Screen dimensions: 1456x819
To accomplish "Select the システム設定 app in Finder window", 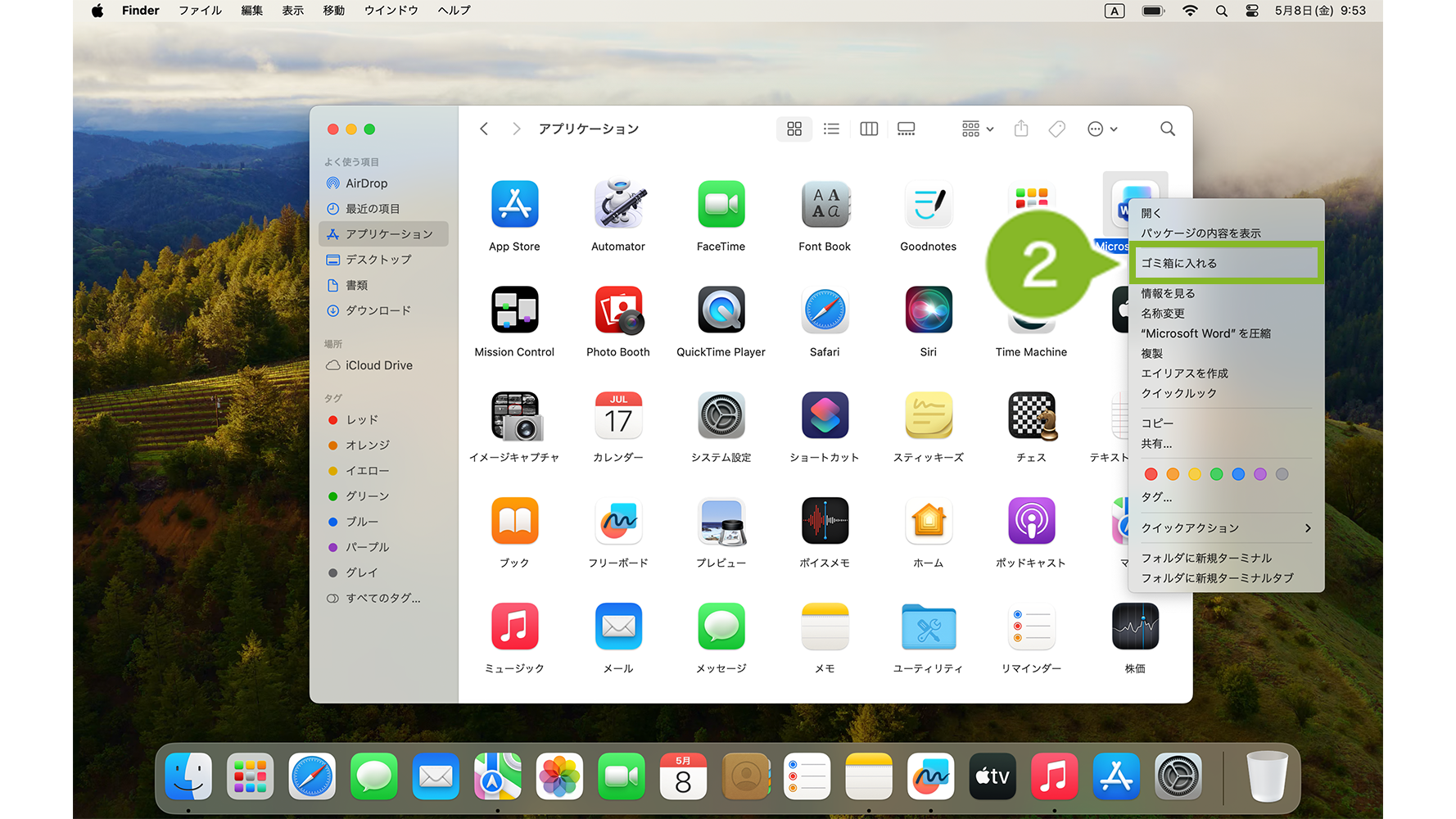I will [721, 415].
